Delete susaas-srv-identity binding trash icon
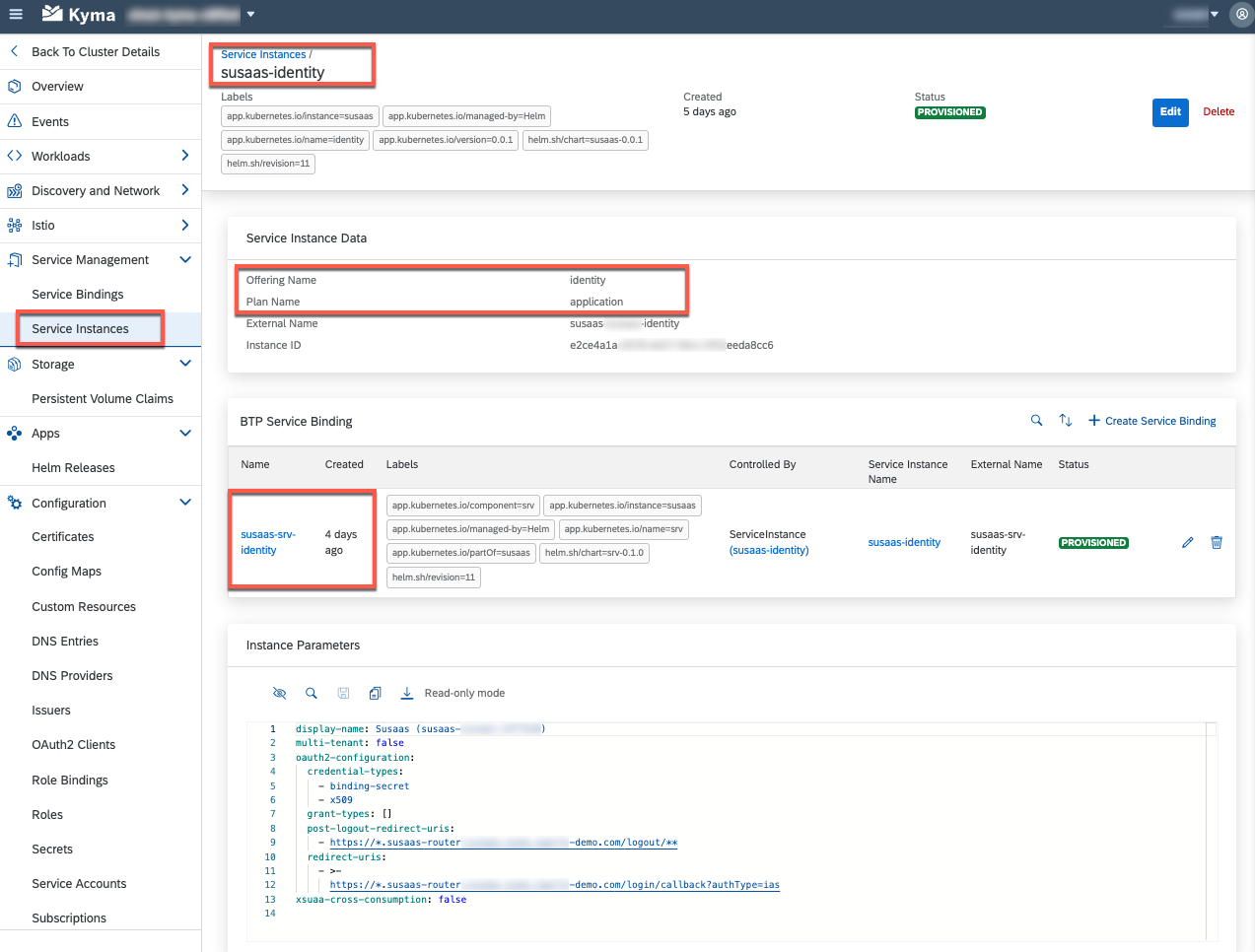 [x=1217, y=543]
